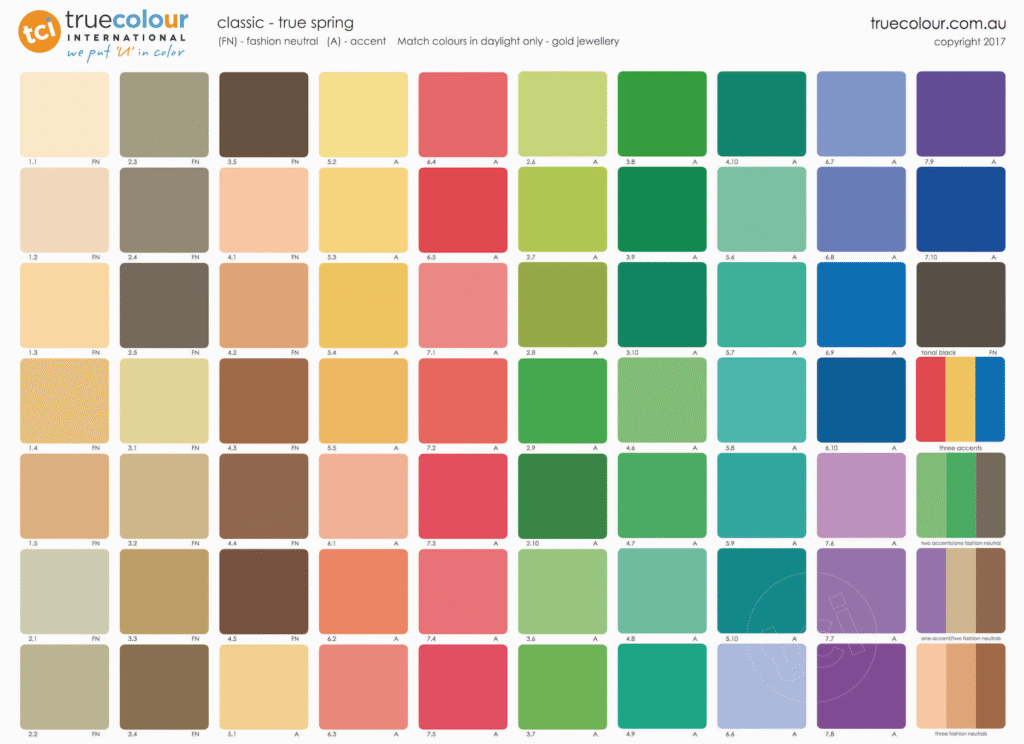Viewport: 1024px width, 744px height.
Task: Click the three fashion neutrals swatch
Action: [960, 685]
